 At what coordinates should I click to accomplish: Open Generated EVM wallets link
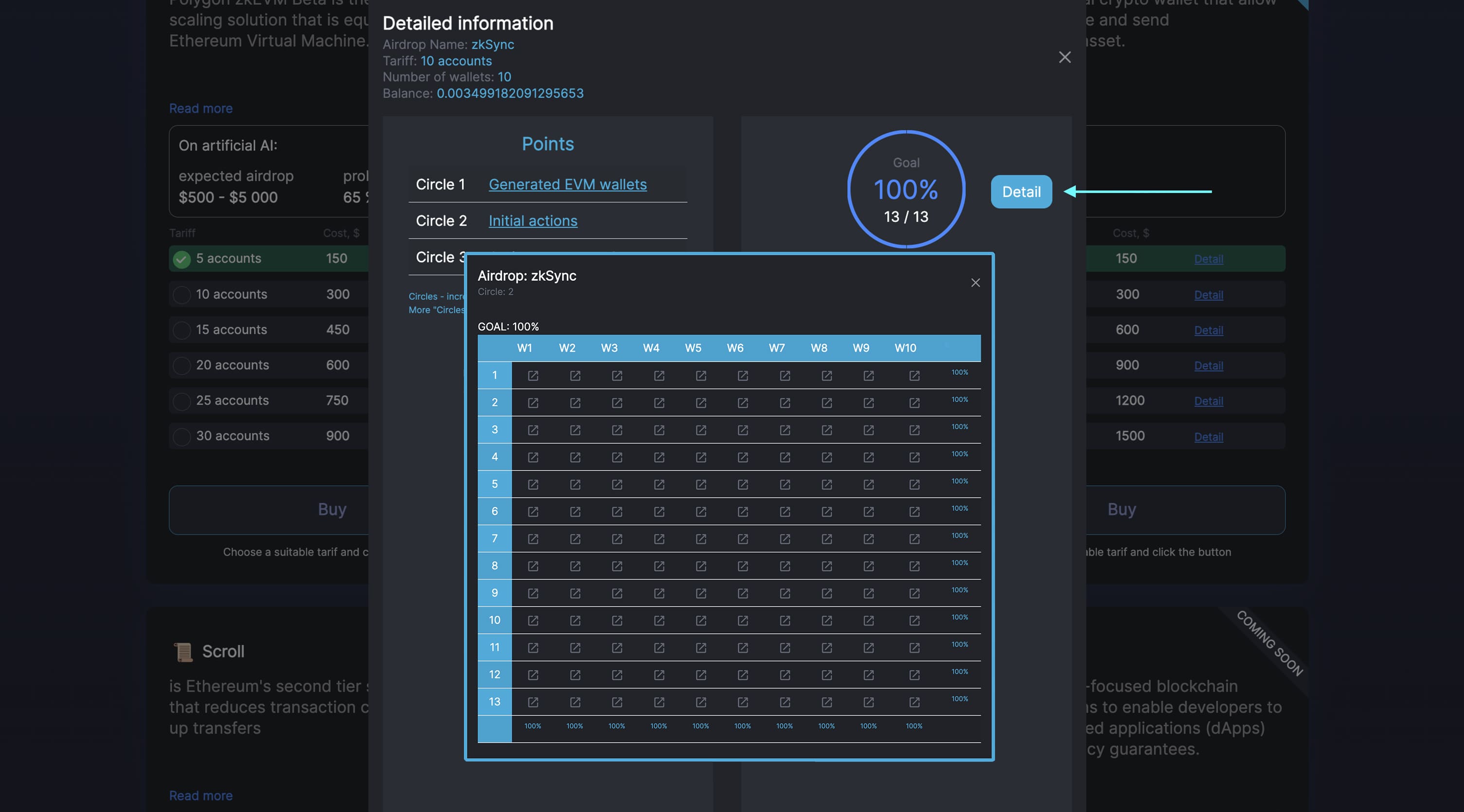click(567, 185)
